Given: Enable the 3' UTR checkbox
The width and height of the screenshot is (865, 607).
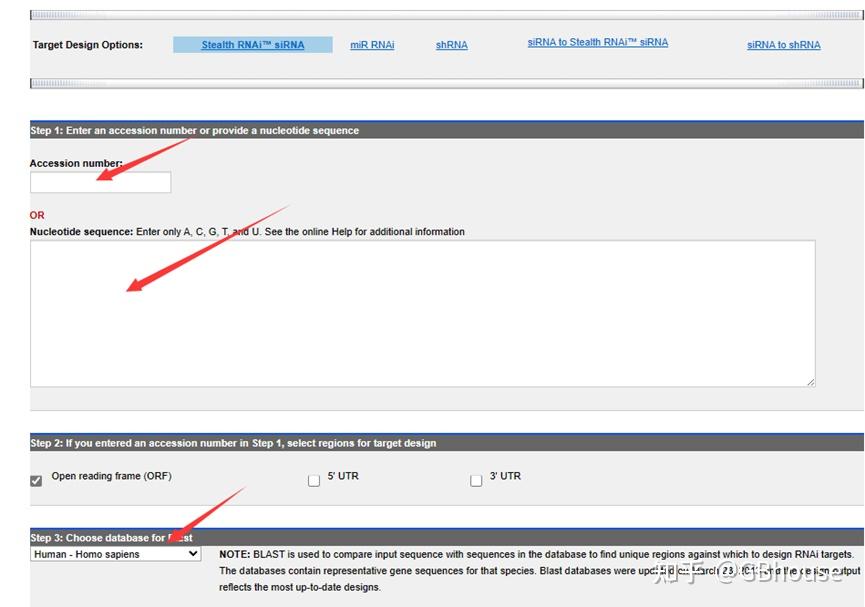Looking at the screenshot, I should (x=476, y=481).
